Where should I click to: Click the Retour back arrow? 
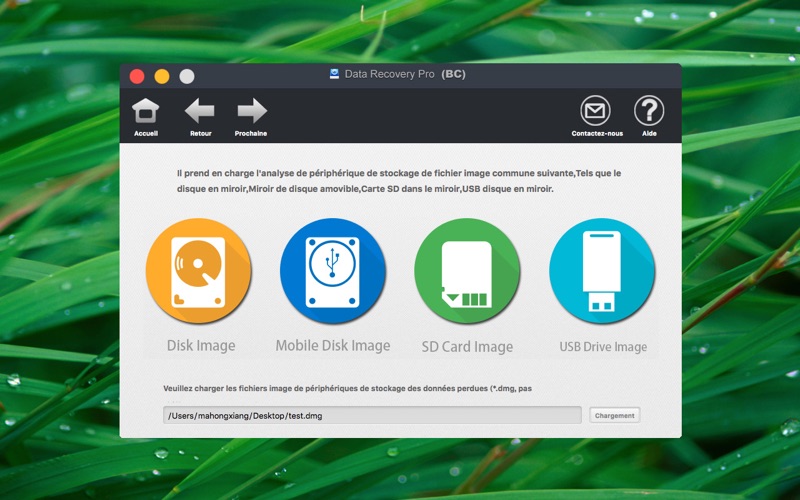pos(199,111)
